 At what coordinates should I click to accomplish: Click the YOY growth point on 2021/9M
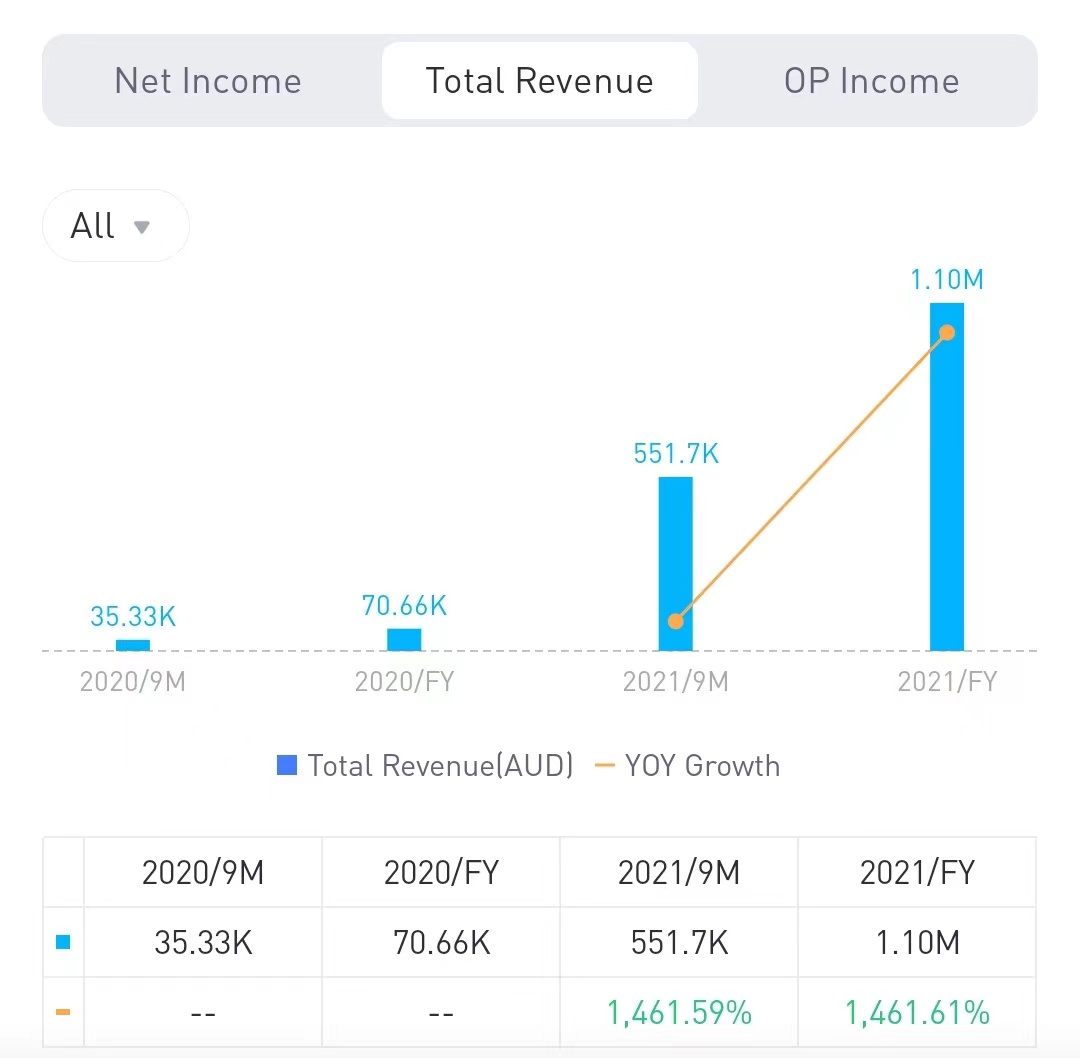click(676, 621)
